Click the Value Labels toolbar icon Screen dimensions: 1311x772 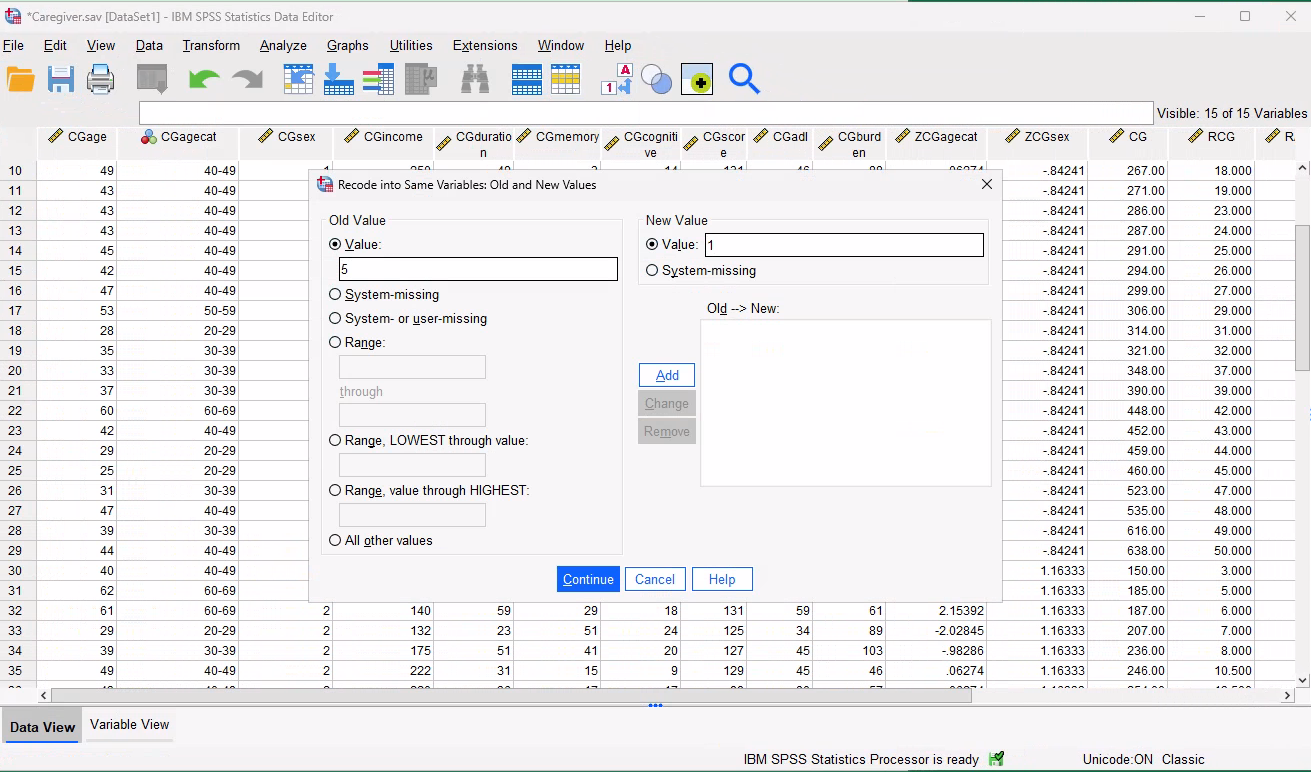pos(616,79)
